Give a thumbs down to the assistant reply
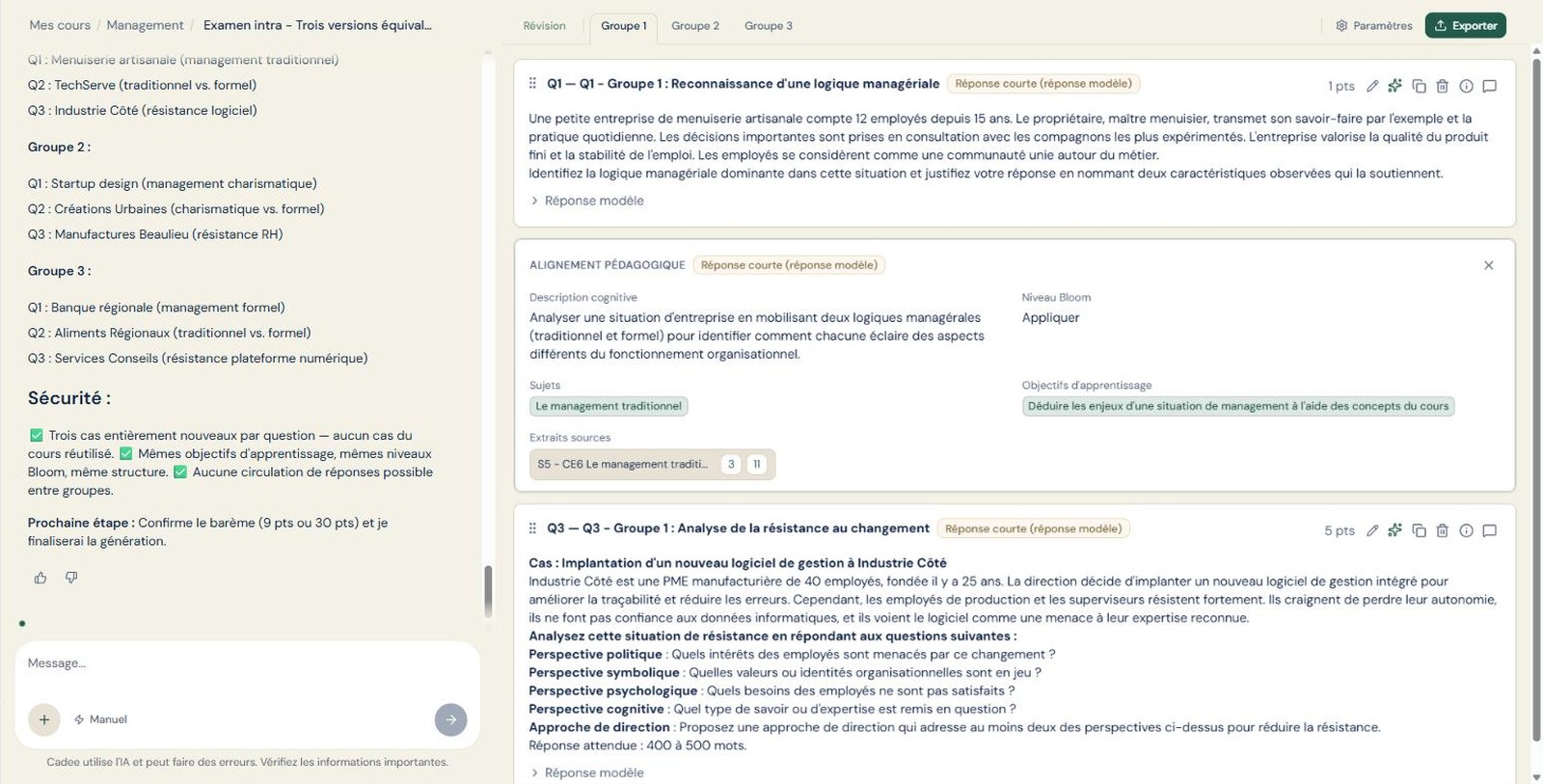This screenshot has height=784, width=1543. [71, 578]
